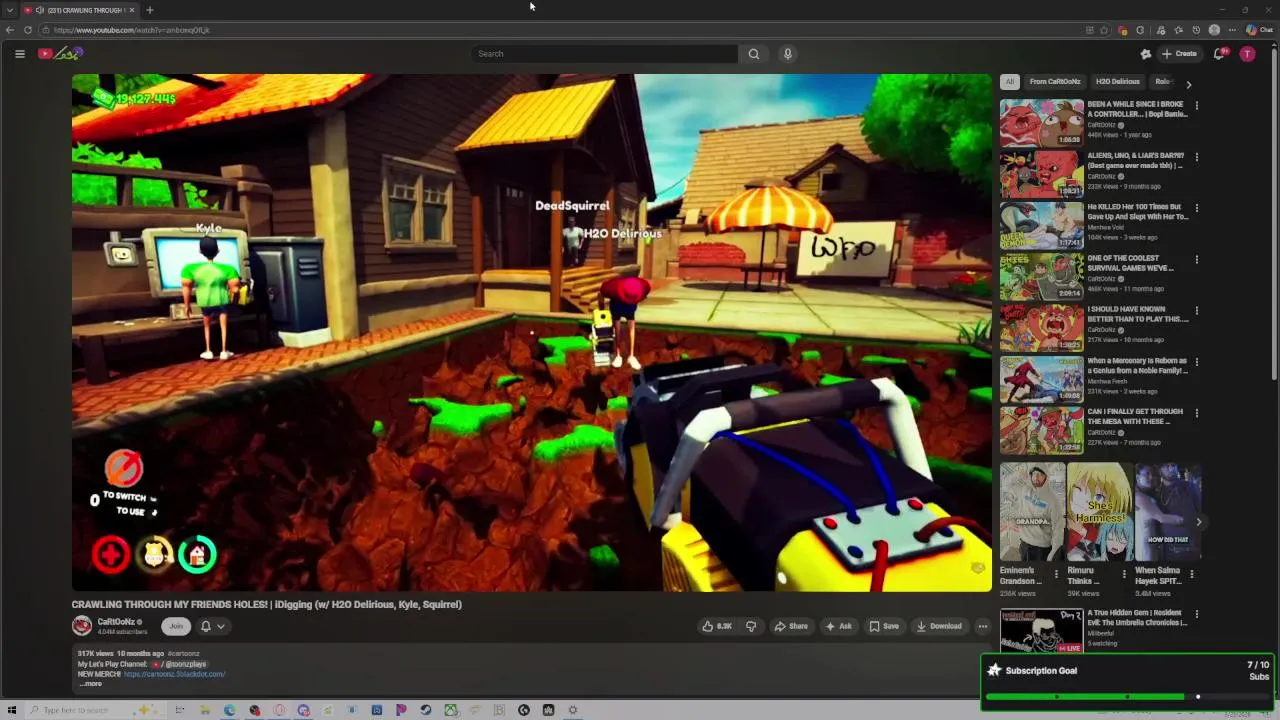Click the Create button
Viewport: 1280px width, 720px height.
coord(1179,54)
